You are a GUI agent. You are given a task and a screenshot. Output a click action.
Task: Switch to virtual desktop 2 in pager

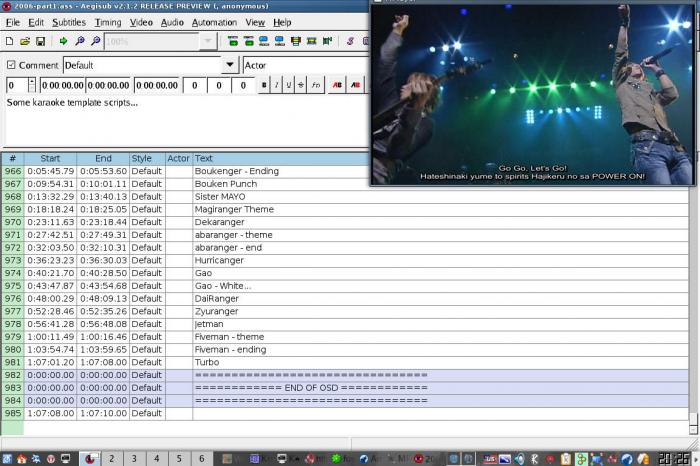(x=112, y=458)
